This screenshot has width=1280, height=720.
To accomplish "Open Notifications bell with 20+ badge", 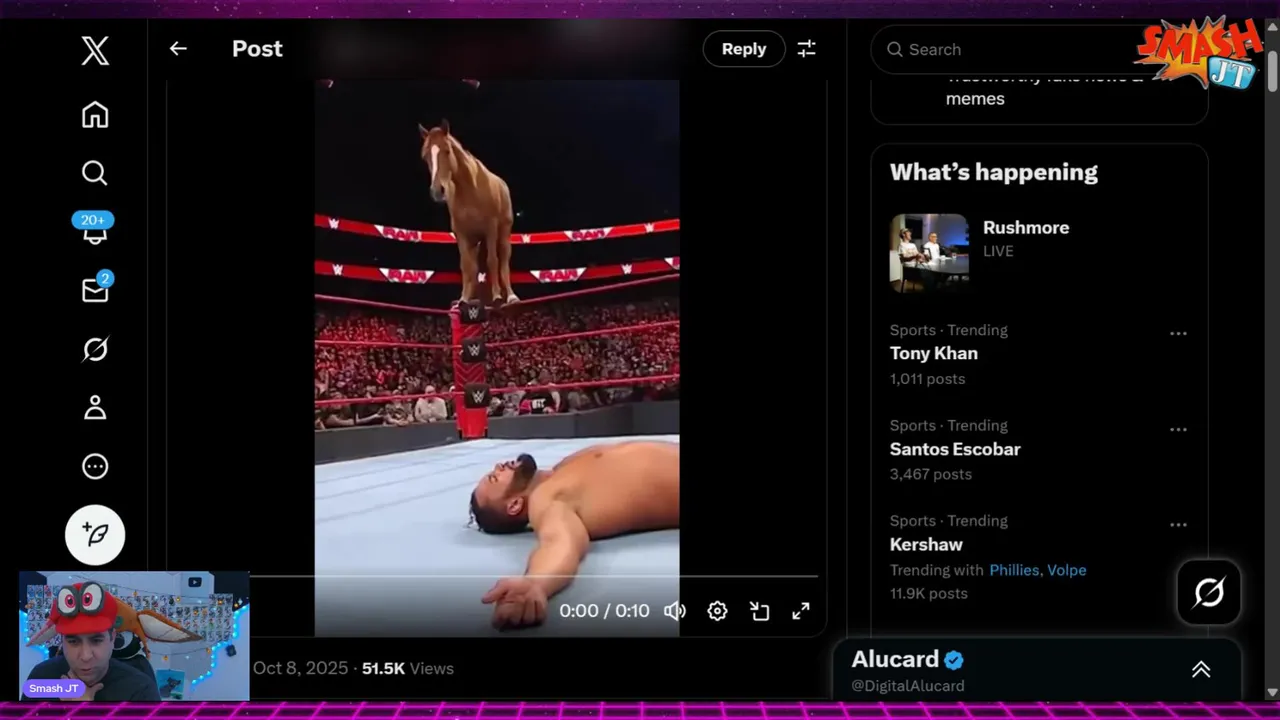I will tap(95, 229).
